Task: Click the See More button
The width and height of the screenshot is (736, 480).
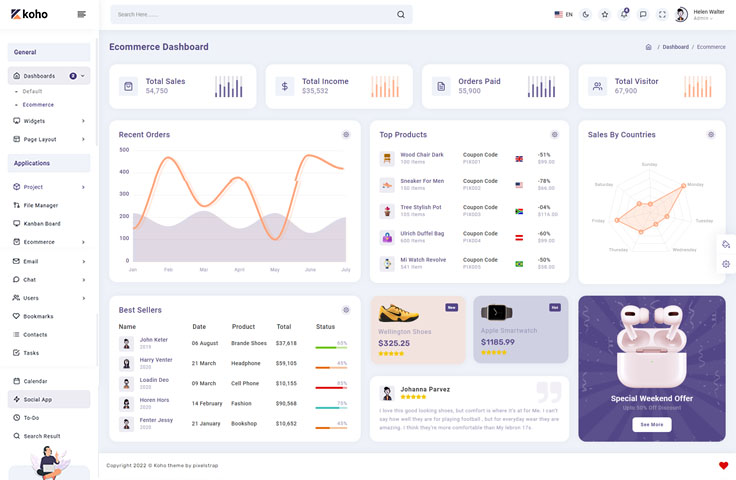Action: pos(651,424)
